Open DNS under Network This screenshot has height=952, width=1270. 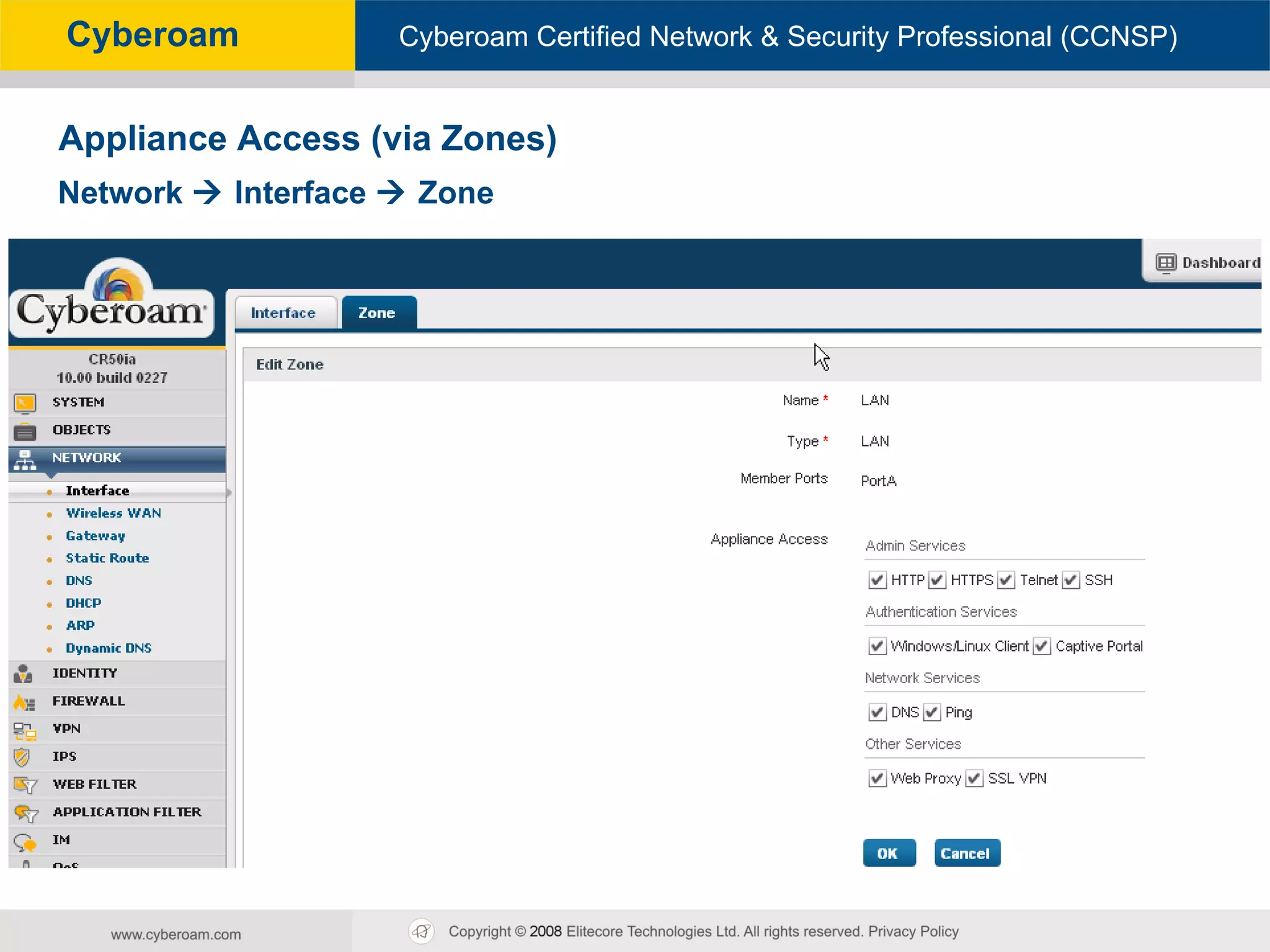(x=79, y=581)
